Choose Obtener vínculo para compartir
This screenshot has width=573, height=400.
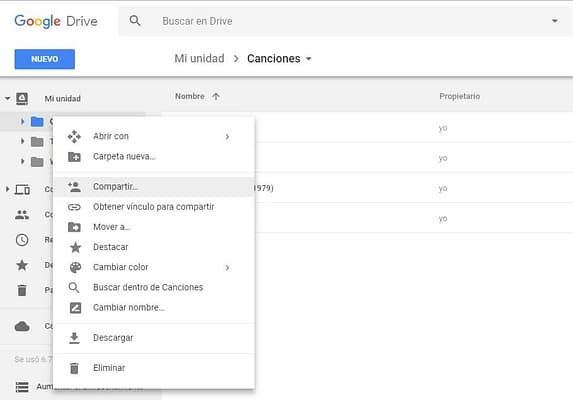[154, 207]
